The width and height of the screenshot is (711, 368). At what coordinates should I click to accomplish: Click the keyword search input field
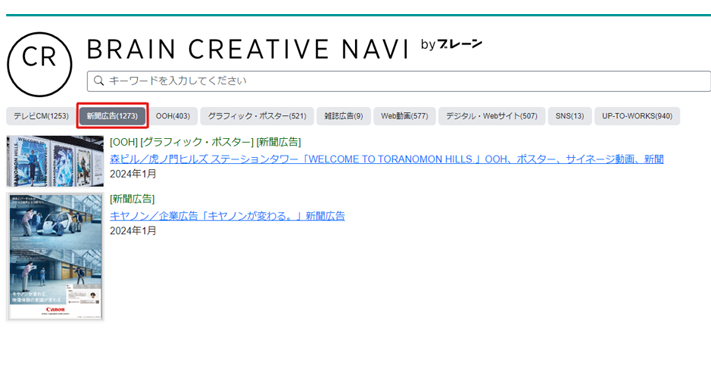[x=399, y=81]
